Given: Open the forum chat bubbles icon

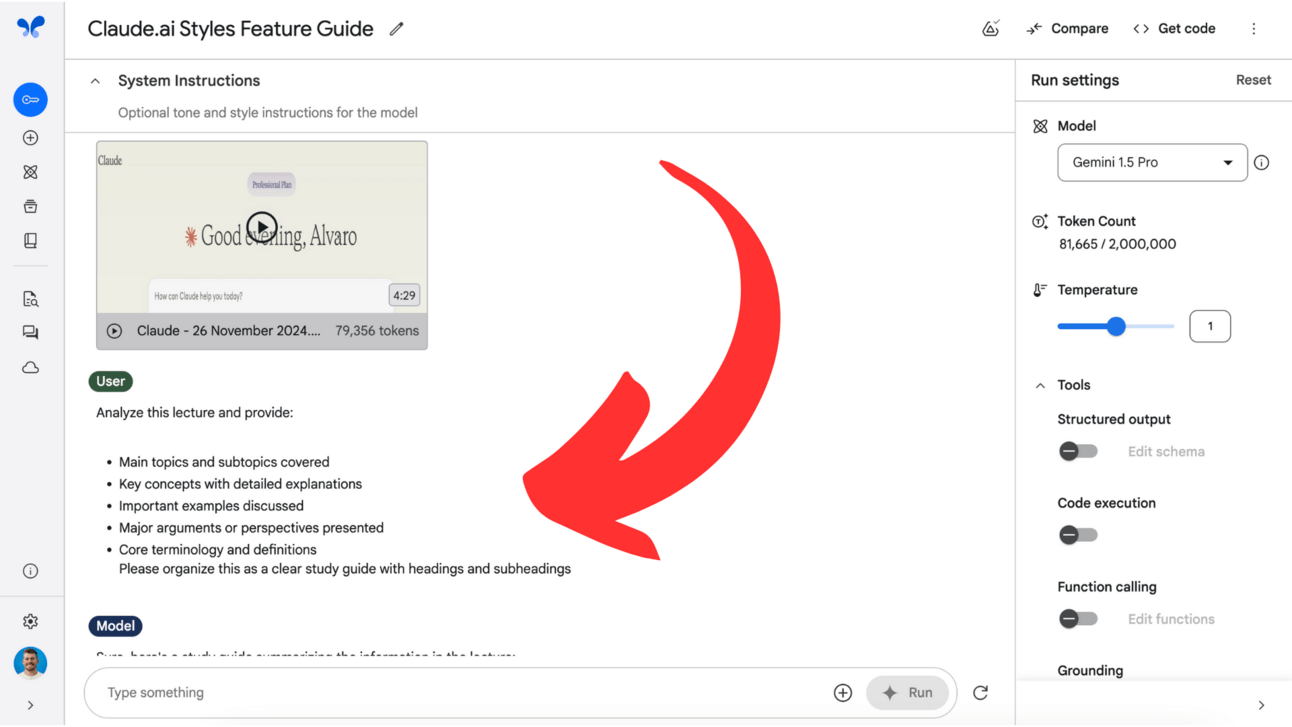Looking at the screenshot, I should [x=30, y=333].
